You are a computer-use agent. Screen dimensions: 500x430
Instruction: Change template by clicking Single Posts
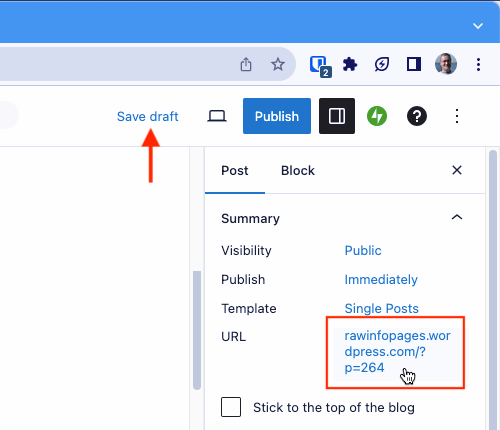pyautogui.click(x=381, y=308)
